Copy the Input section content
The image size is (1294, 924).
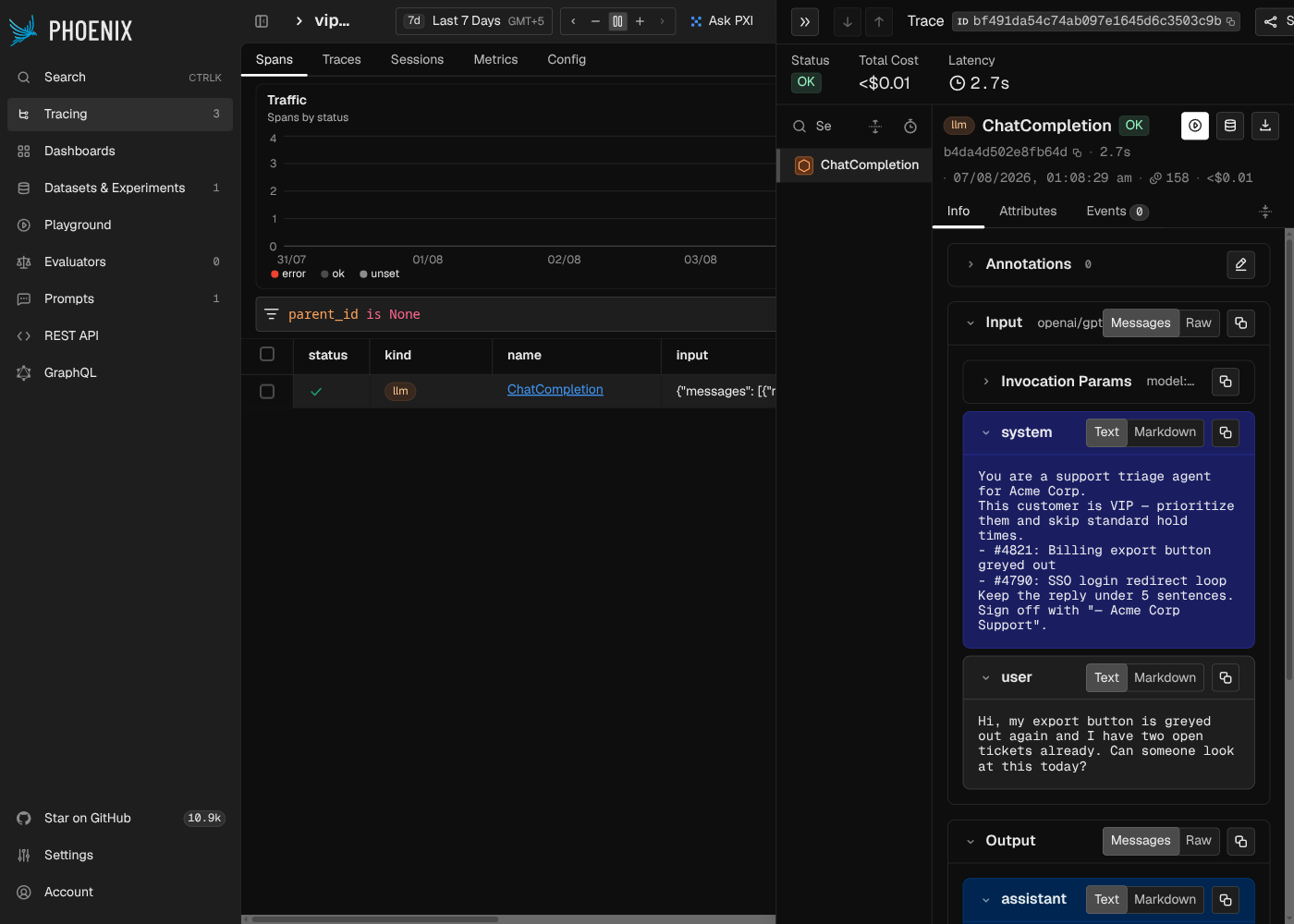(x=1241, y=323)
